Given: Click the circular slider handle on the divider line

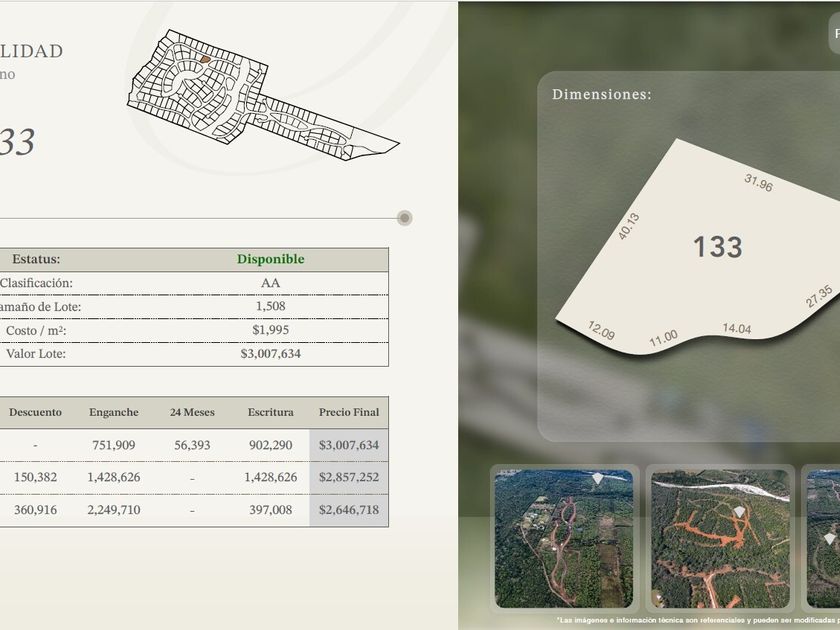Looking at the screenshot, I should [x=404, y=218].
